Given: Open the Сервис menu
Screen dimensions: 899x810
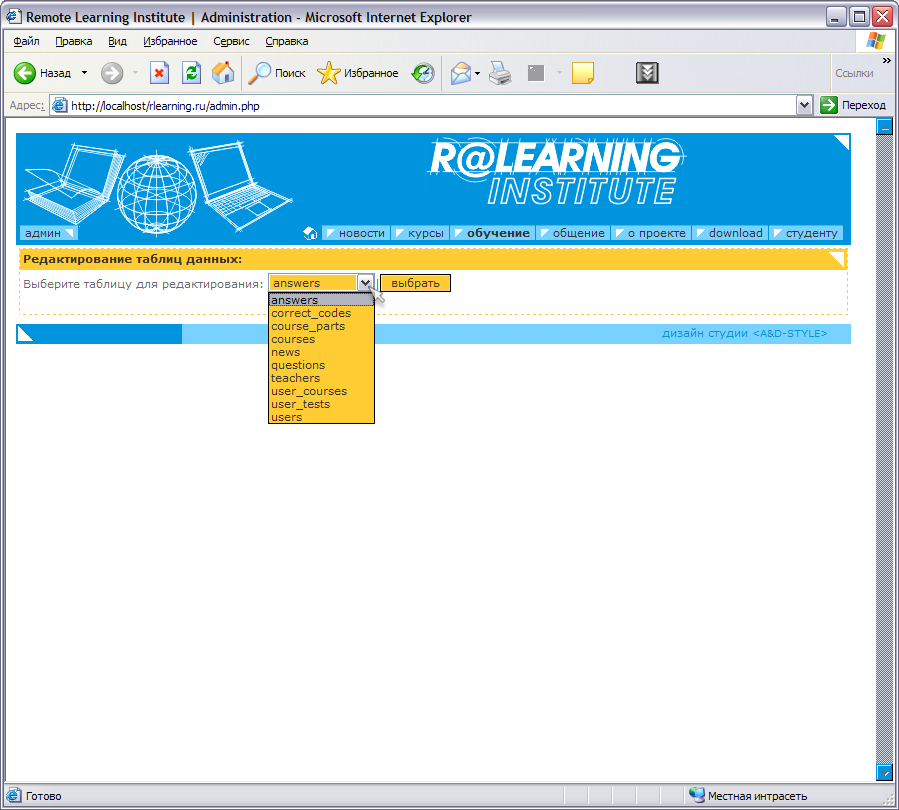Looking at the screenshot, I should coord(231,41).
